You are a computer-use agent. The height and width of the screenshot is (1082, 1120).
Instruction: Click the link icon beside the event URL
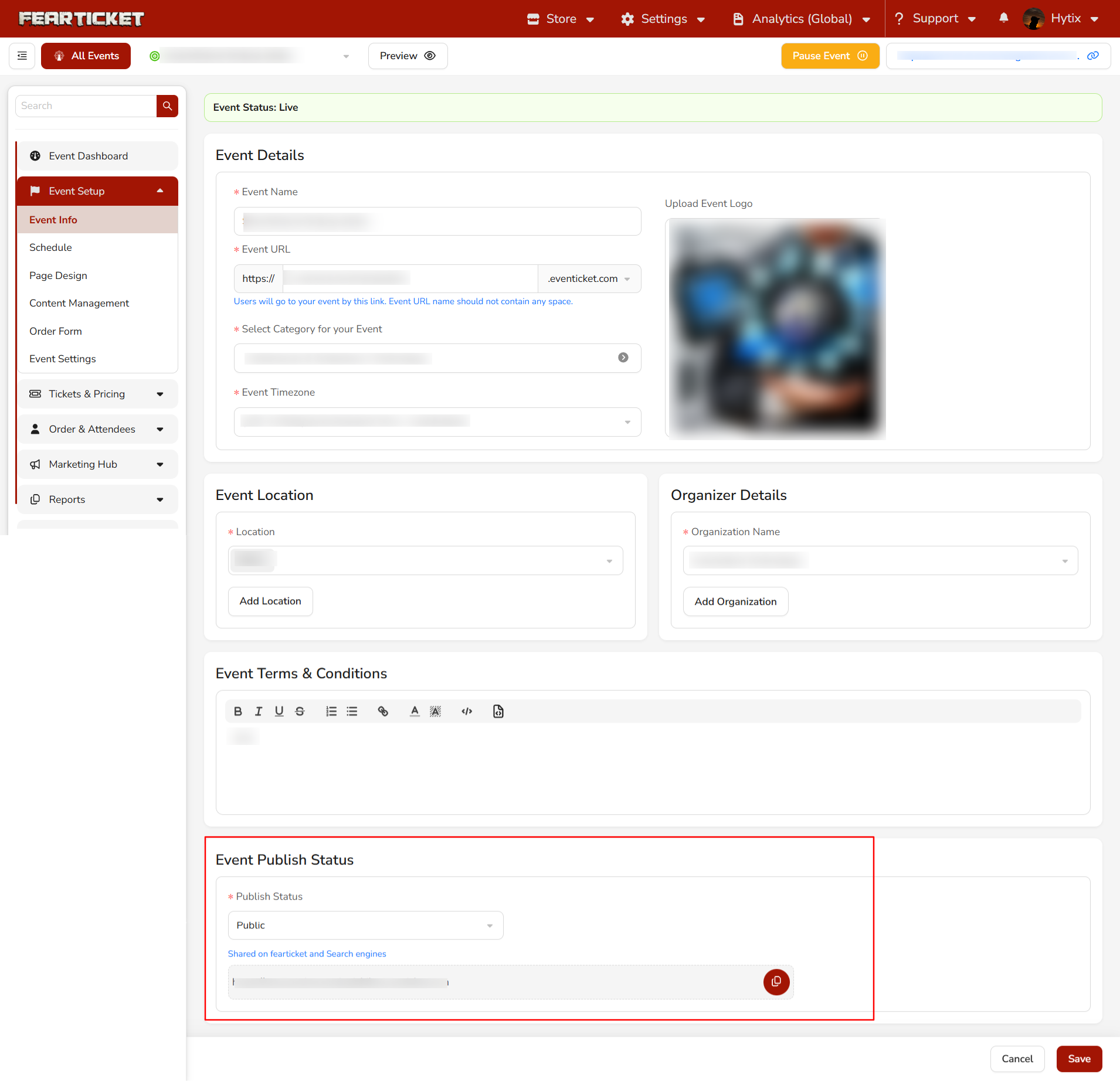pos(1093,56)
